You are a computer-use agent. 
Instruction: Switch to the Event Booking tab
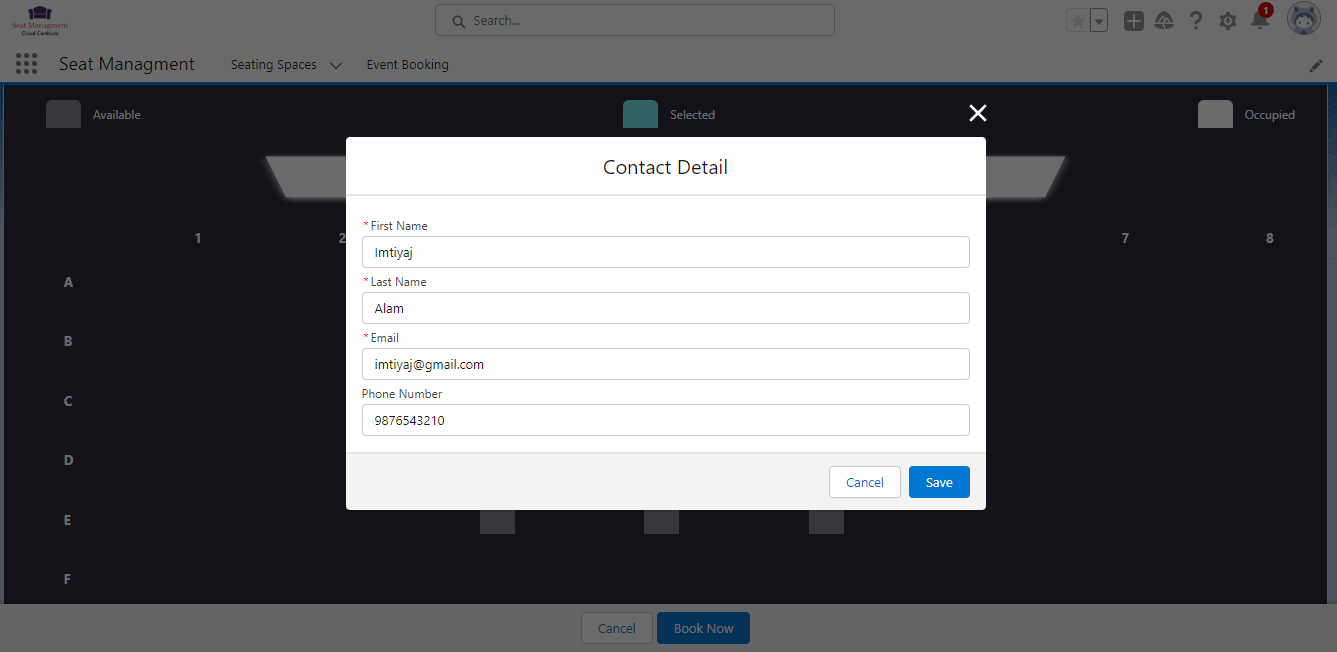(407, 65)
